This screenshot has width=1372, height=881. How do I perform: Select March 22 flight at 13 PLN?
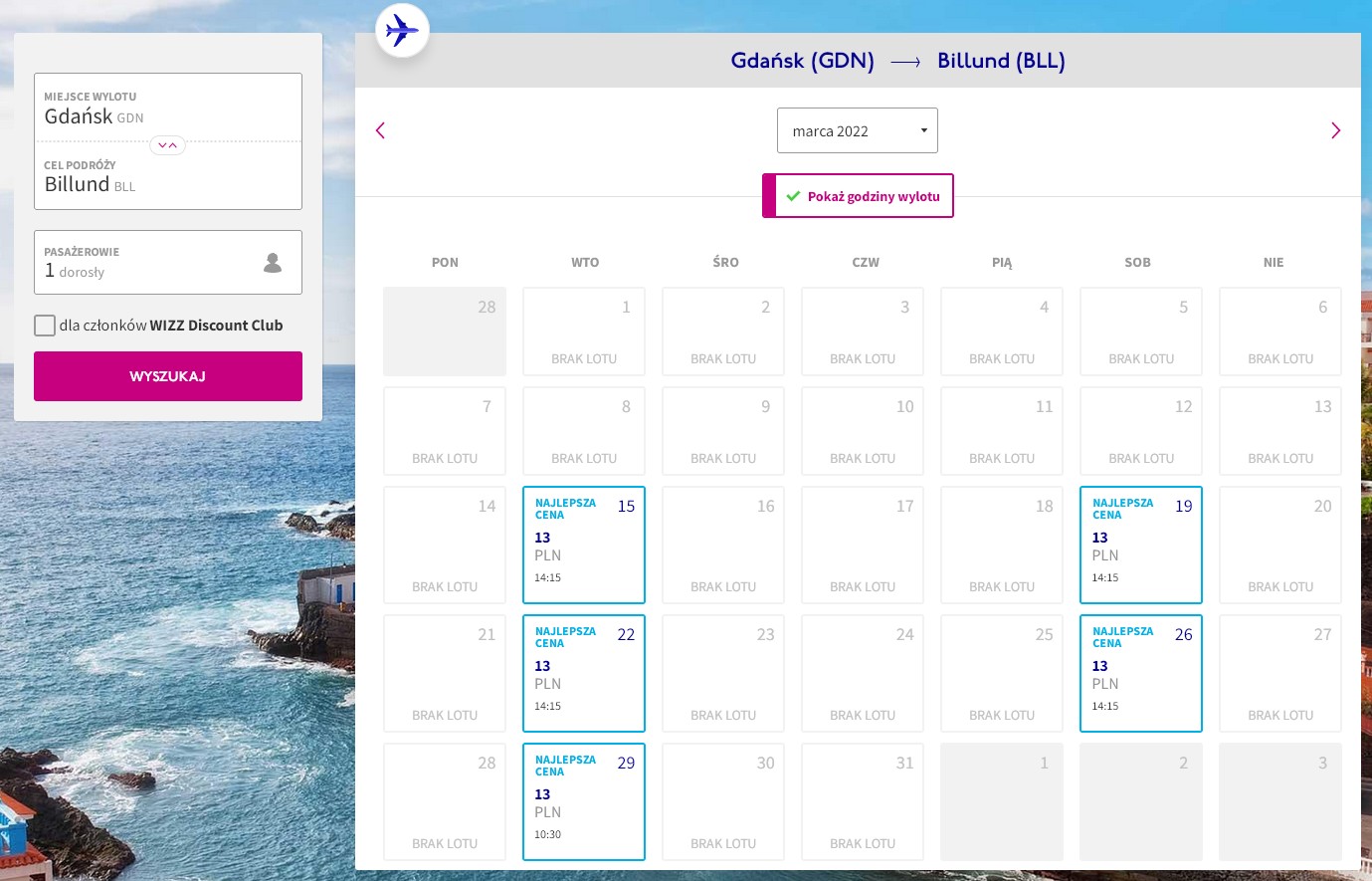pos(584,673)
